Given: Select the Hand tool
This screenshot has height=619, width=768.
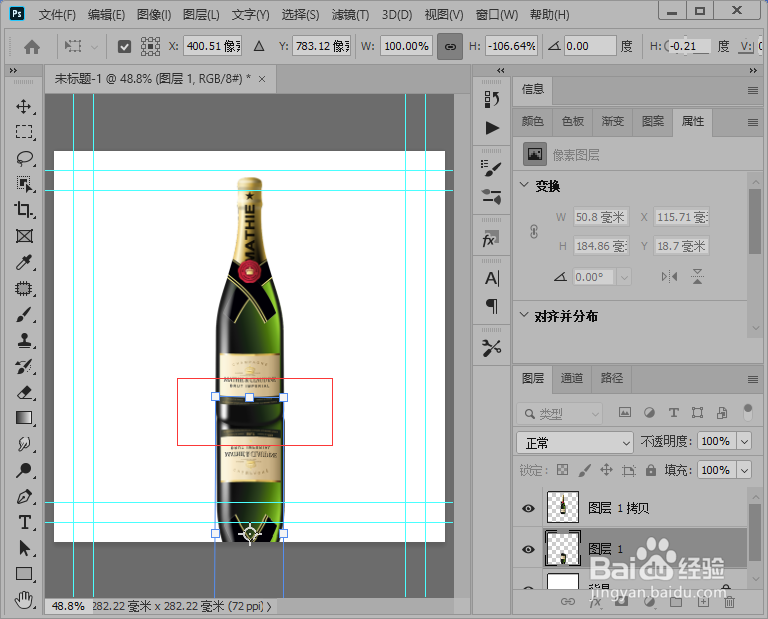Looking at the screenshot, I should coord(24,599).
